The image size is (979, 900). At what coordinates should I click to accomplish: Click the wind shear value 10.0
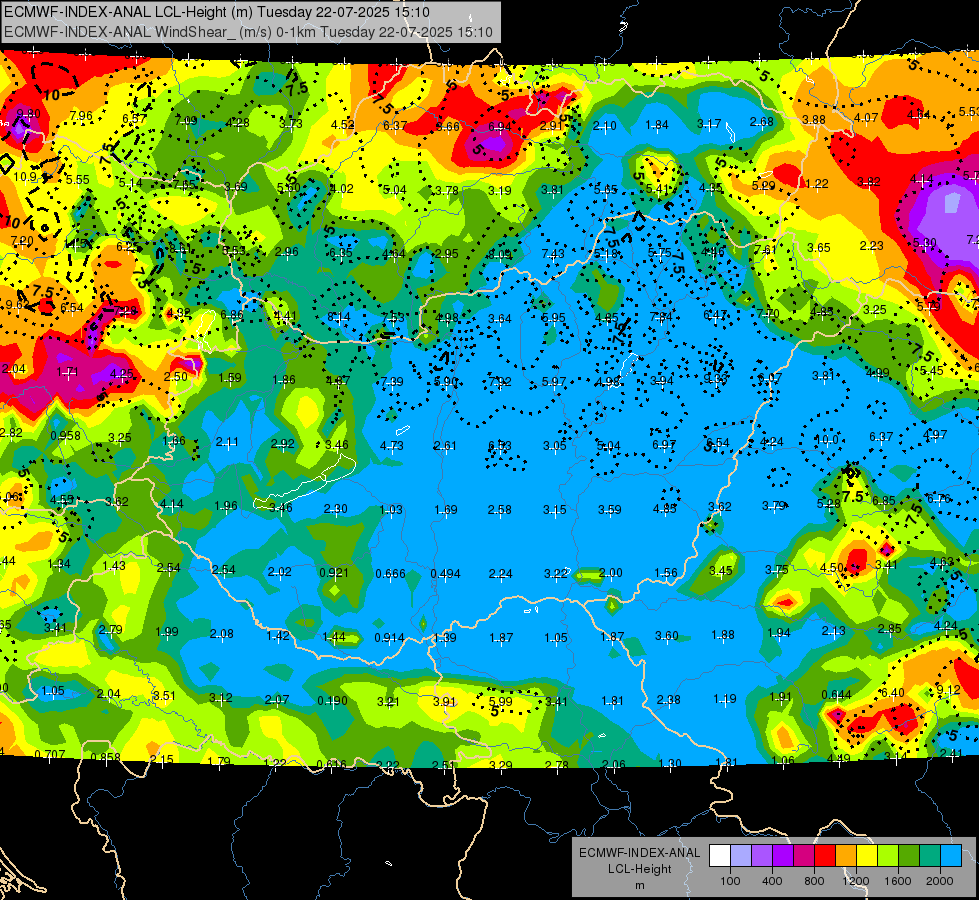coord(826,440)
